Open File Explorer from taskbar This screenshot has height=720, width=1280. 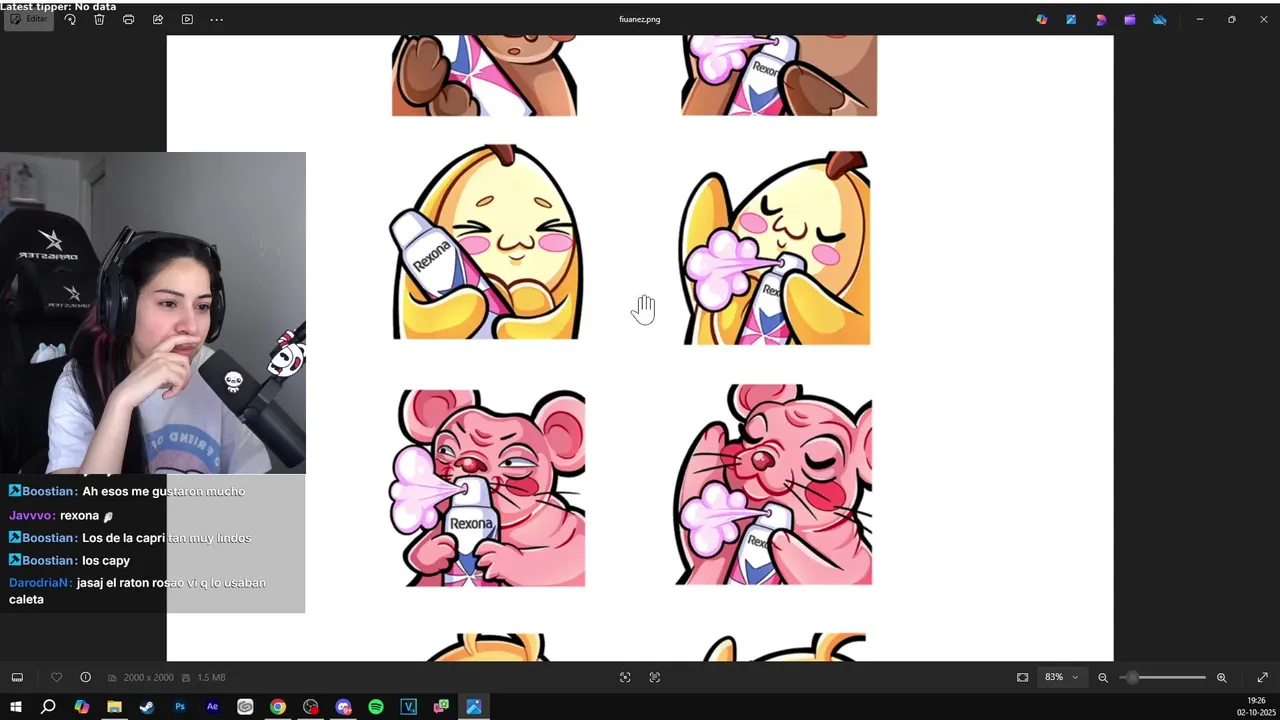pos(114,707)
